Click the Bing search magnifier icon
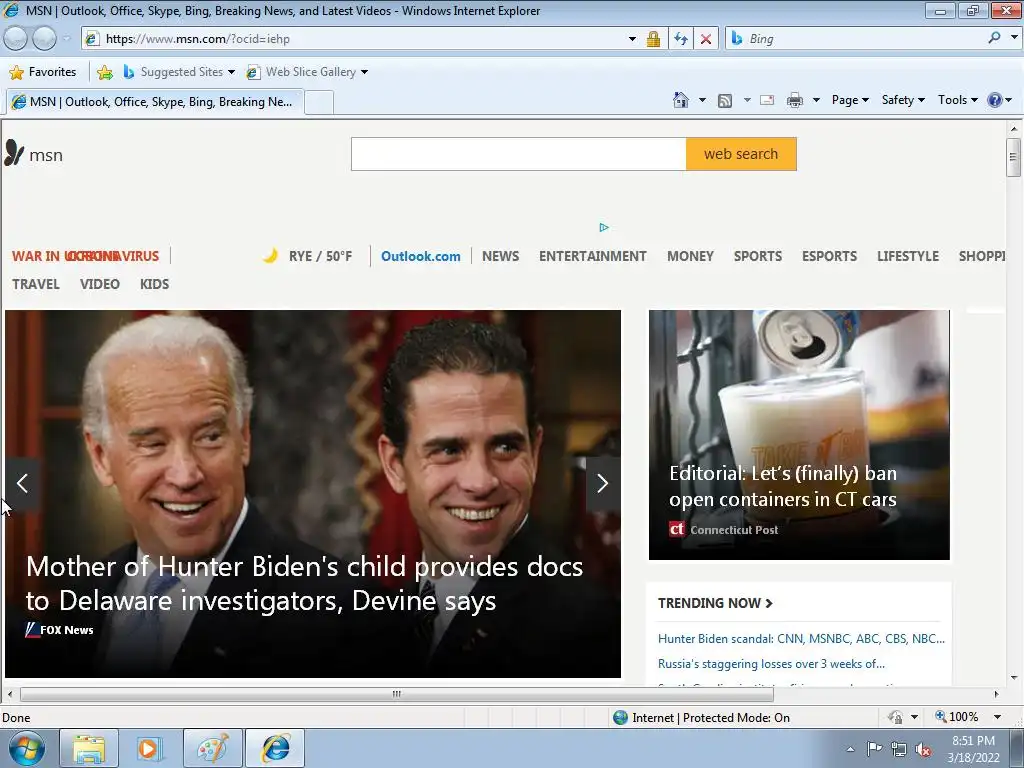 pos(994,38)
